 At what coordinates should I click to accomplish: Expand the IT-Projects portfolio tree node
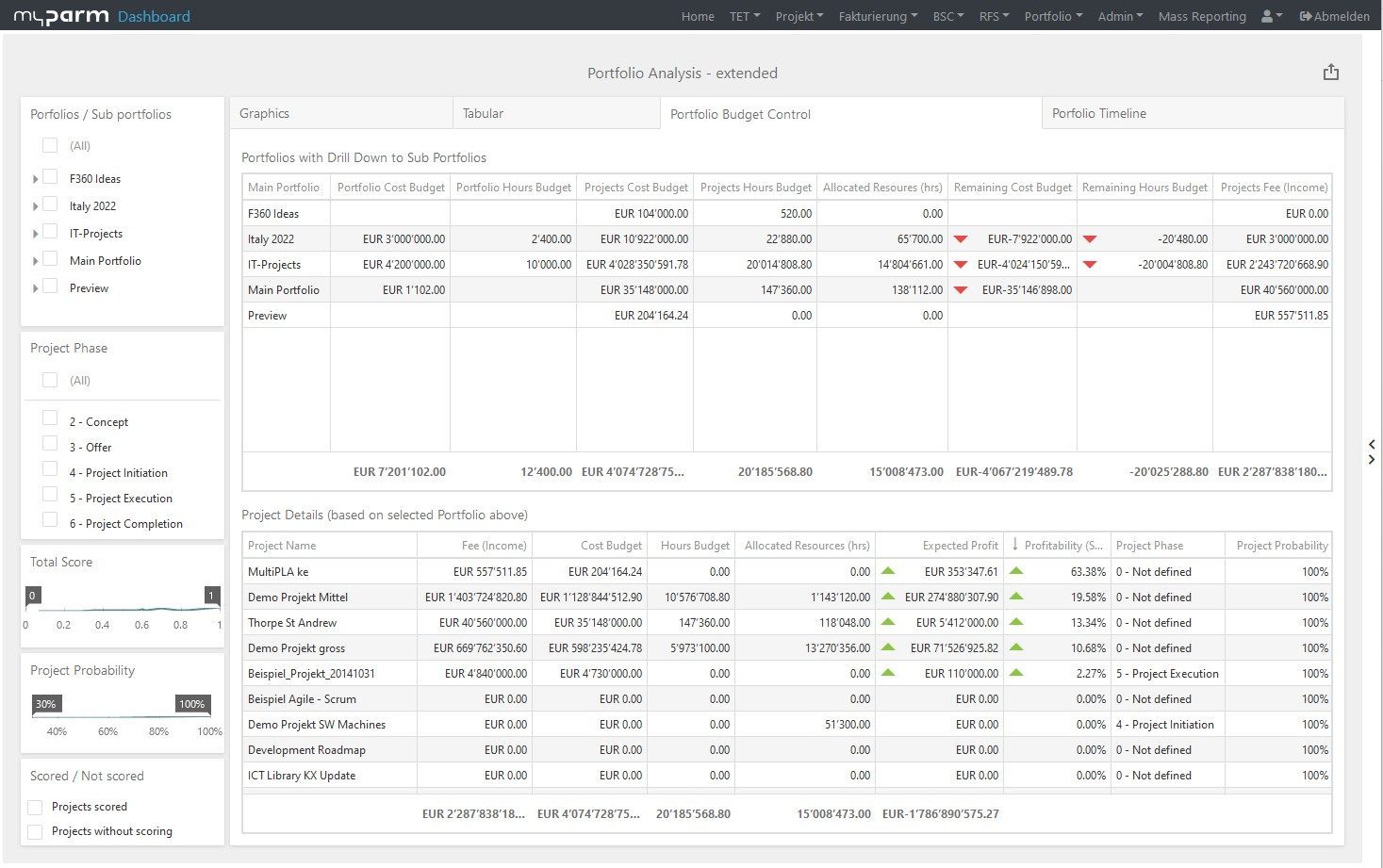click(x=36, y=234)
